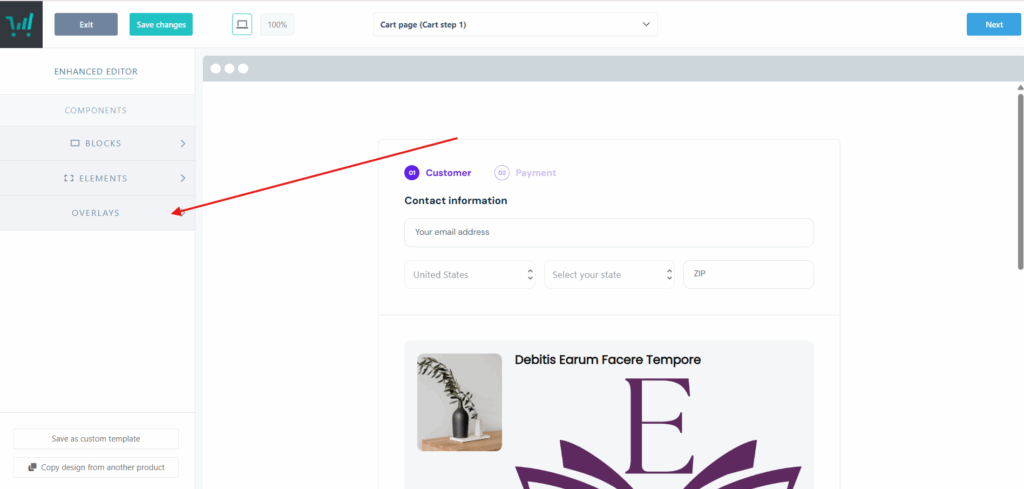This screenshot has width=1024, height=489.
Task: Switch to the Customer step label
Action: 448,173
